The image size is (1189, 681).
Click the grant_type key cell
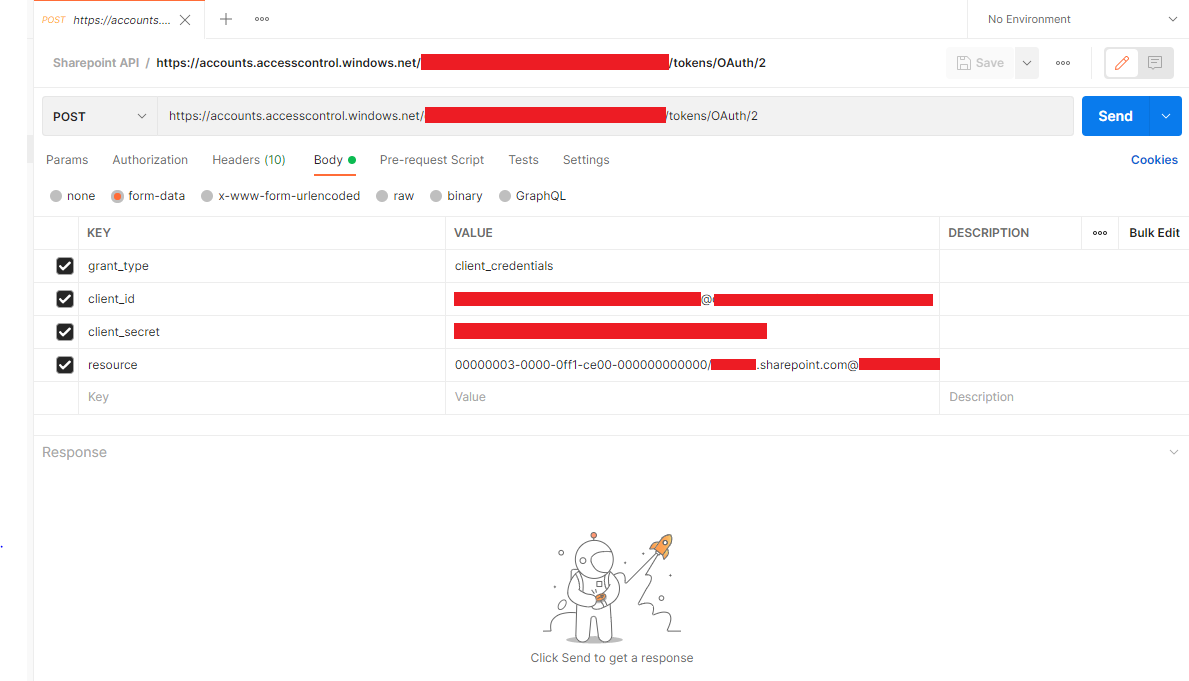click(262, 266)
